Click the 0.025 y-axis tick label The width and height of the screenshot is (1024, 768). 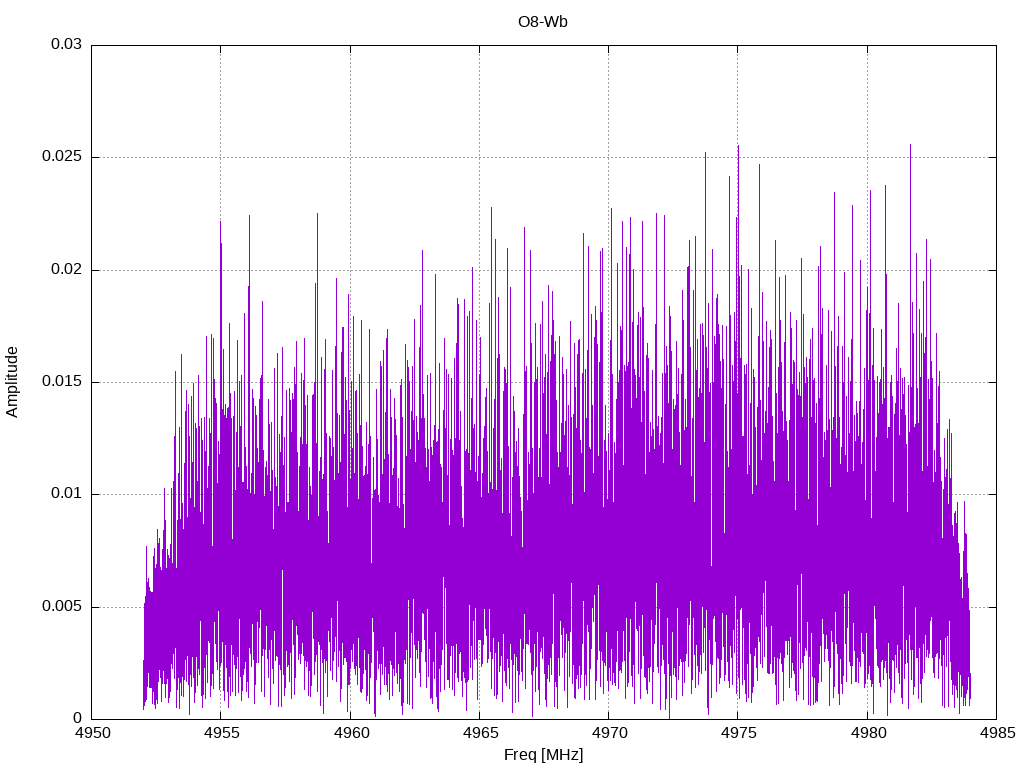[x=62, y=157]
